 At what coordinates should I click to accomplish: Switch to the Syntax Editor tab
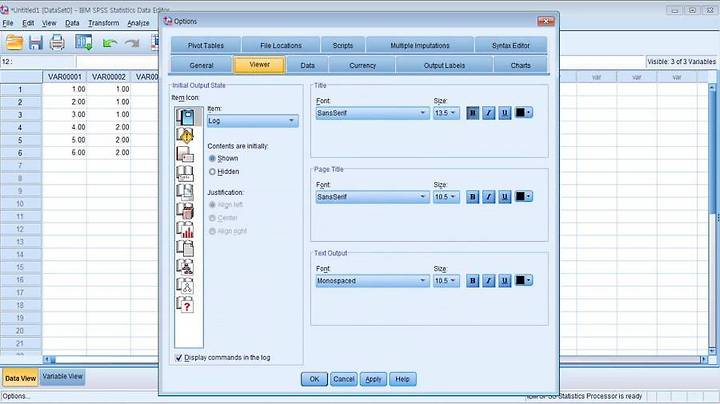[511, 45]
